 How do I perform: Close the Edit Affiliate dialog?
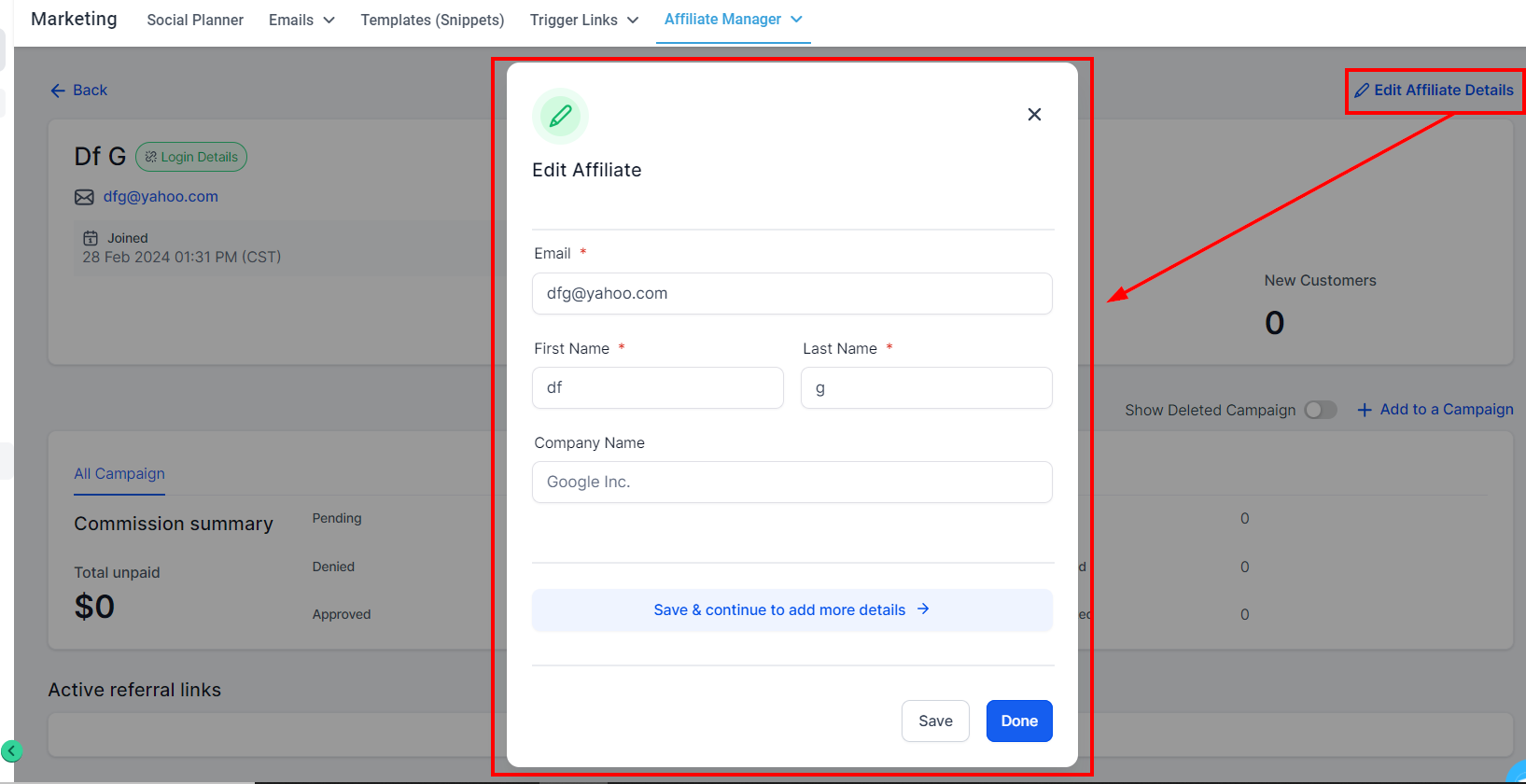click(1034, 114)
